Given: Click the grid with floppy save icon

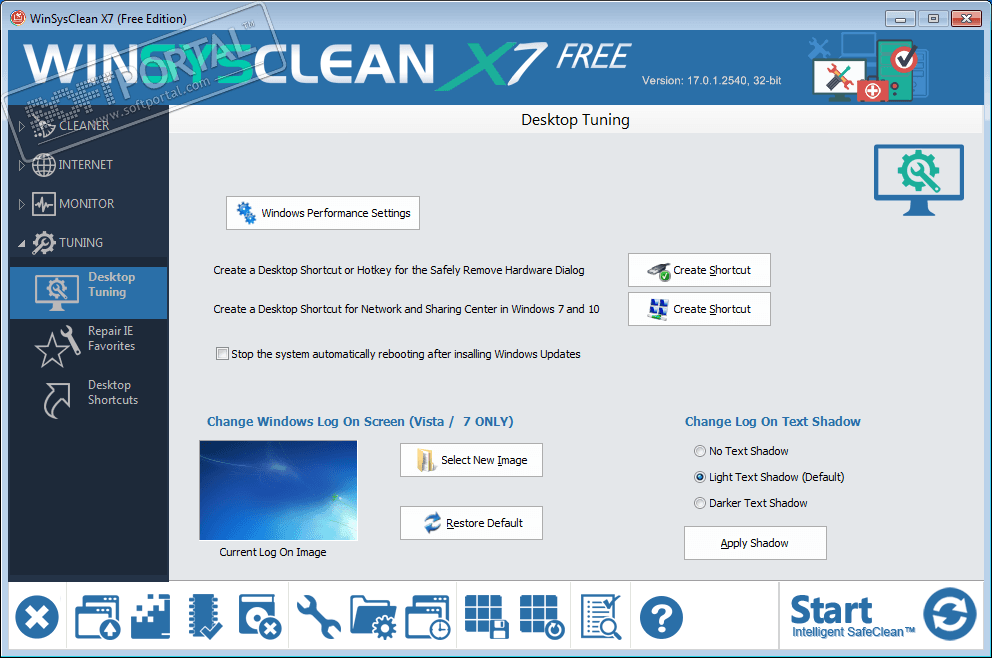Looking at the screenshot, I should tap(486, 617).
